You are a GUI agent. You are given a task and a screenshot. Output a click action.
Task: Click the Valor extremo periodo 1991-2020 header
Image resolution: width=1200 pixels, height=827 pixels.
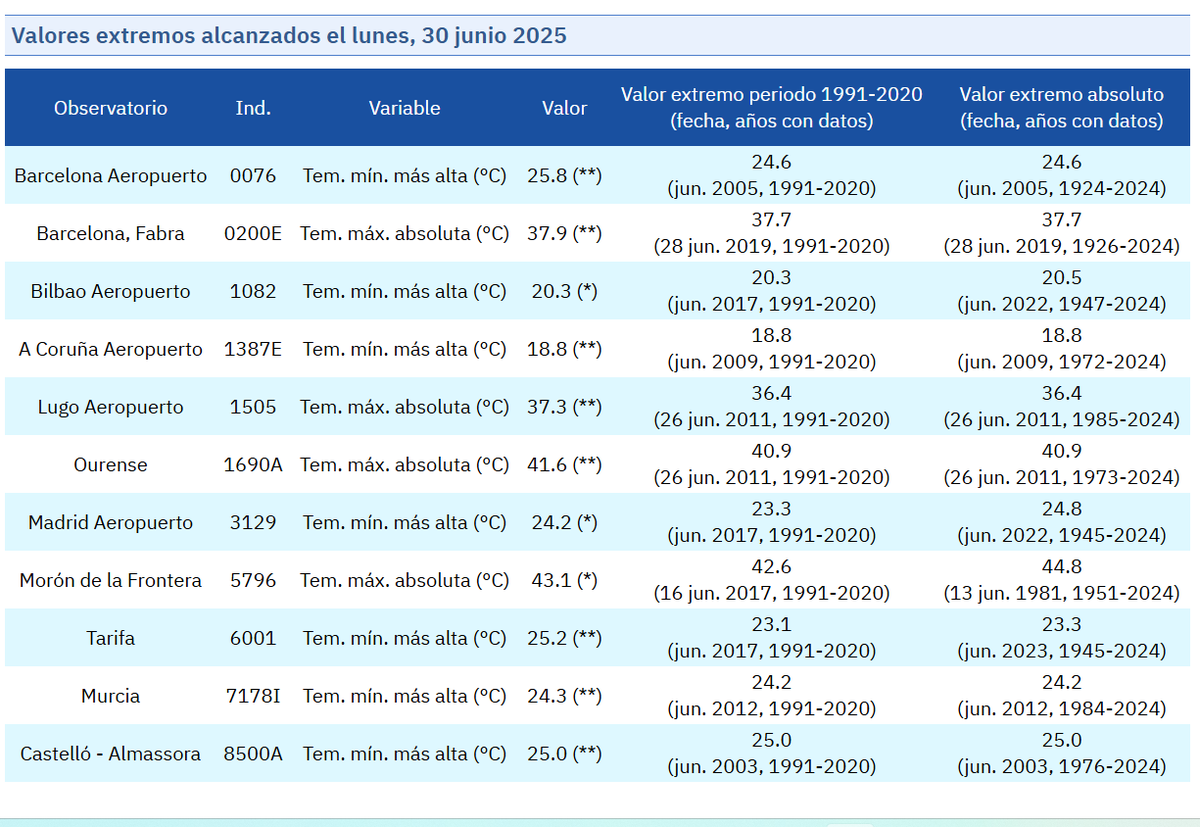pos(771,107)
